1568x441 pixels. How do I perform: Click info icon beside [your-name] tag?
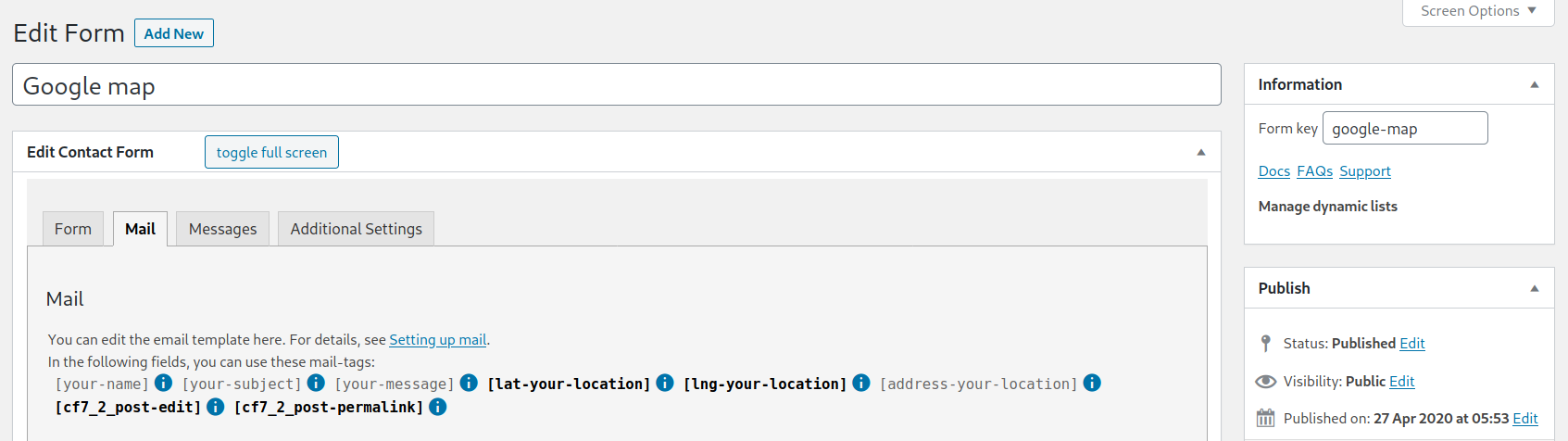[163, 383]
